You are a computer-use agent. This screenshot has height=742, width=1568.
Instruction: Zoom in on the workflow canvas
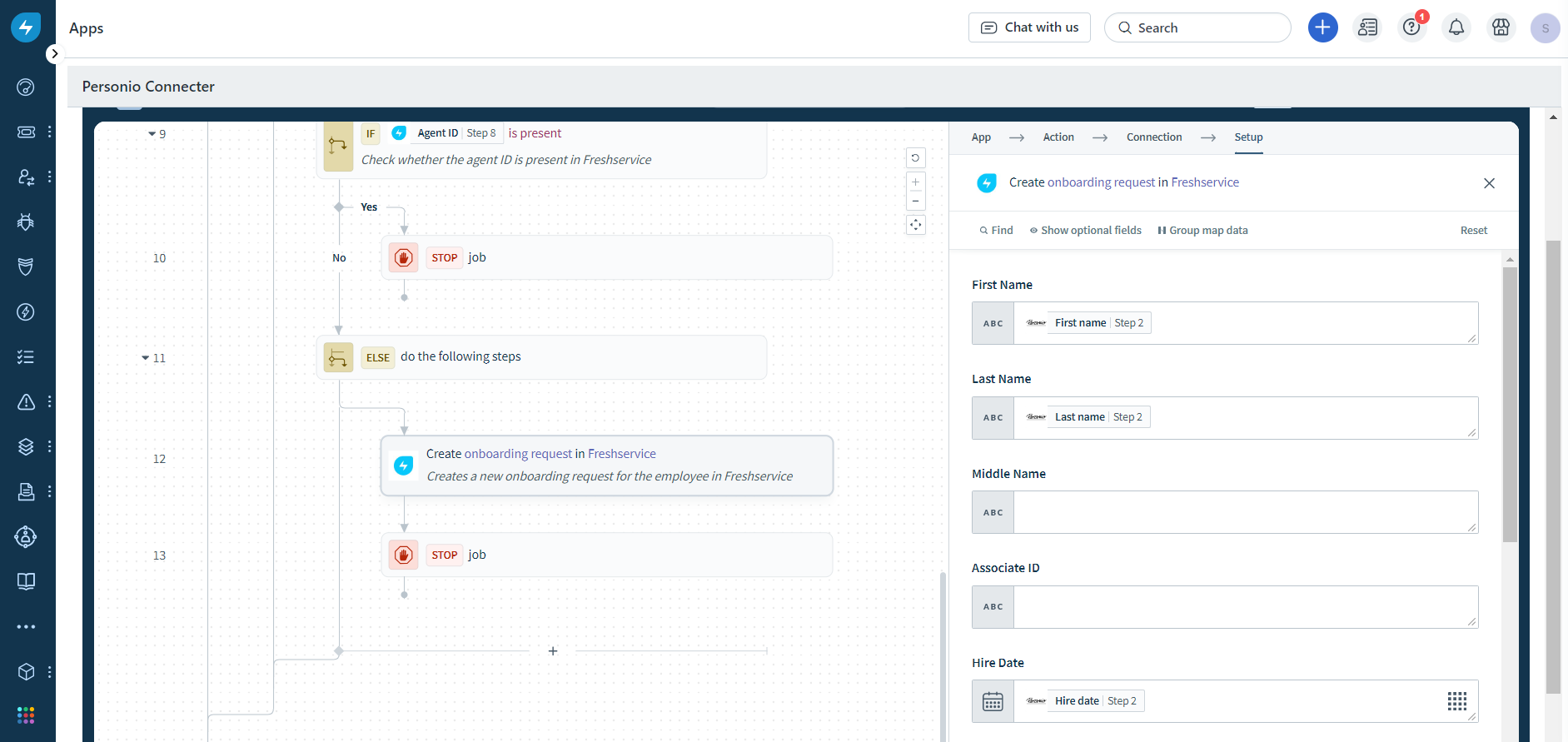915,182
